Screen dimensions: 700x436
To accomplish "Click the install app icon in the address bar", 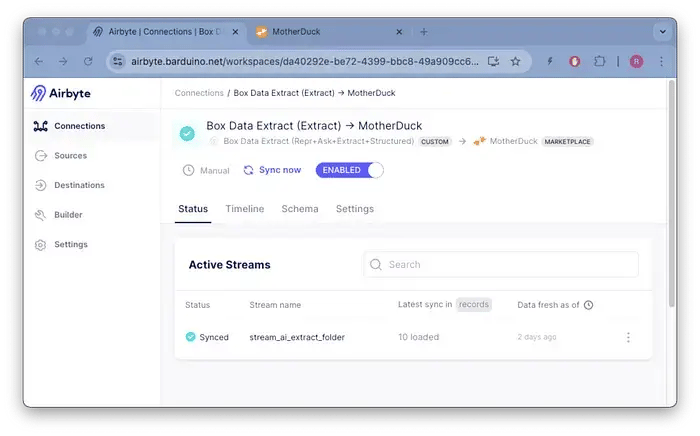I will click(493, 61).
